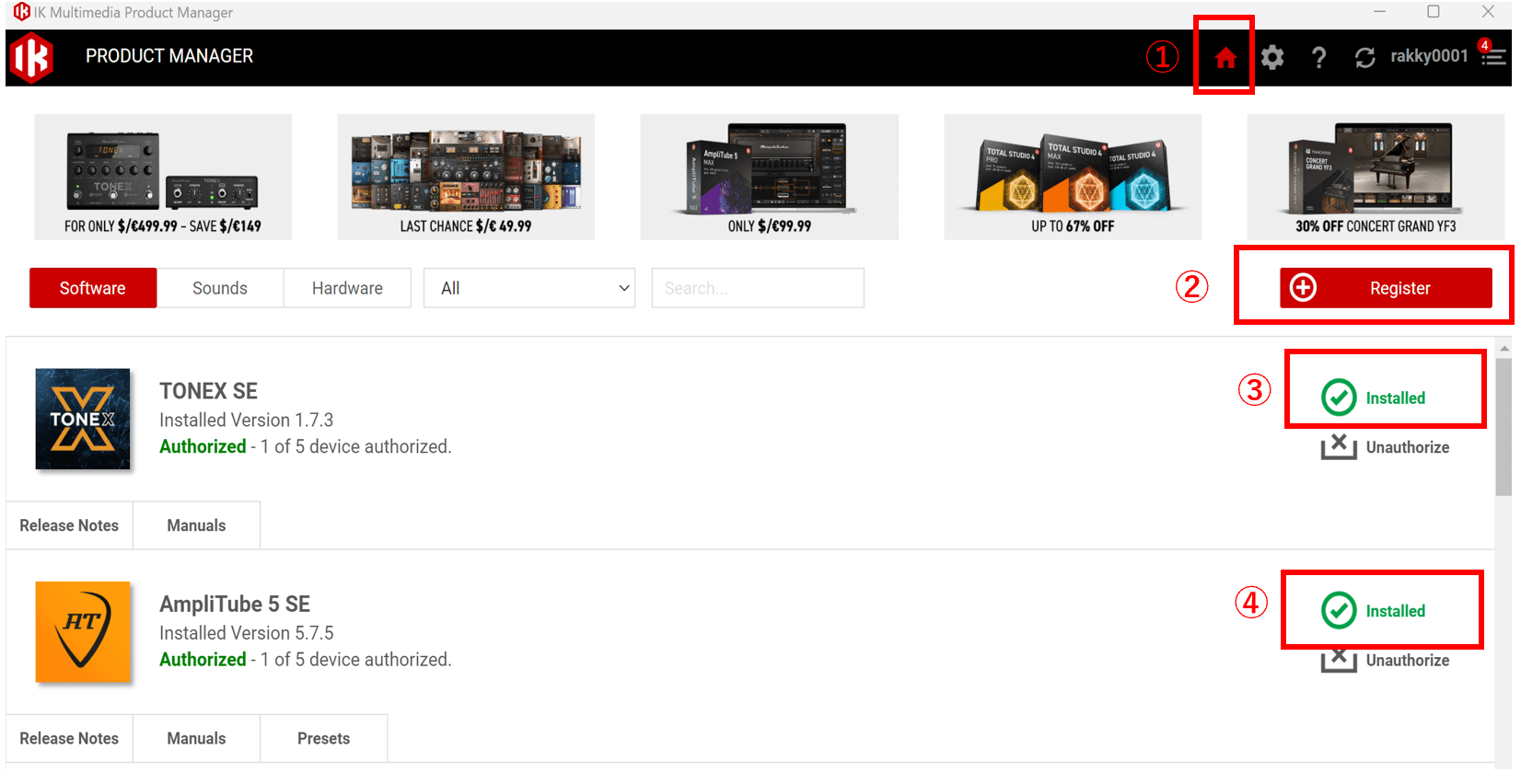Open Manuals for AmpliTube 5 SE
The width and height of the screenshot is (1521, 784).
[196, 738]
